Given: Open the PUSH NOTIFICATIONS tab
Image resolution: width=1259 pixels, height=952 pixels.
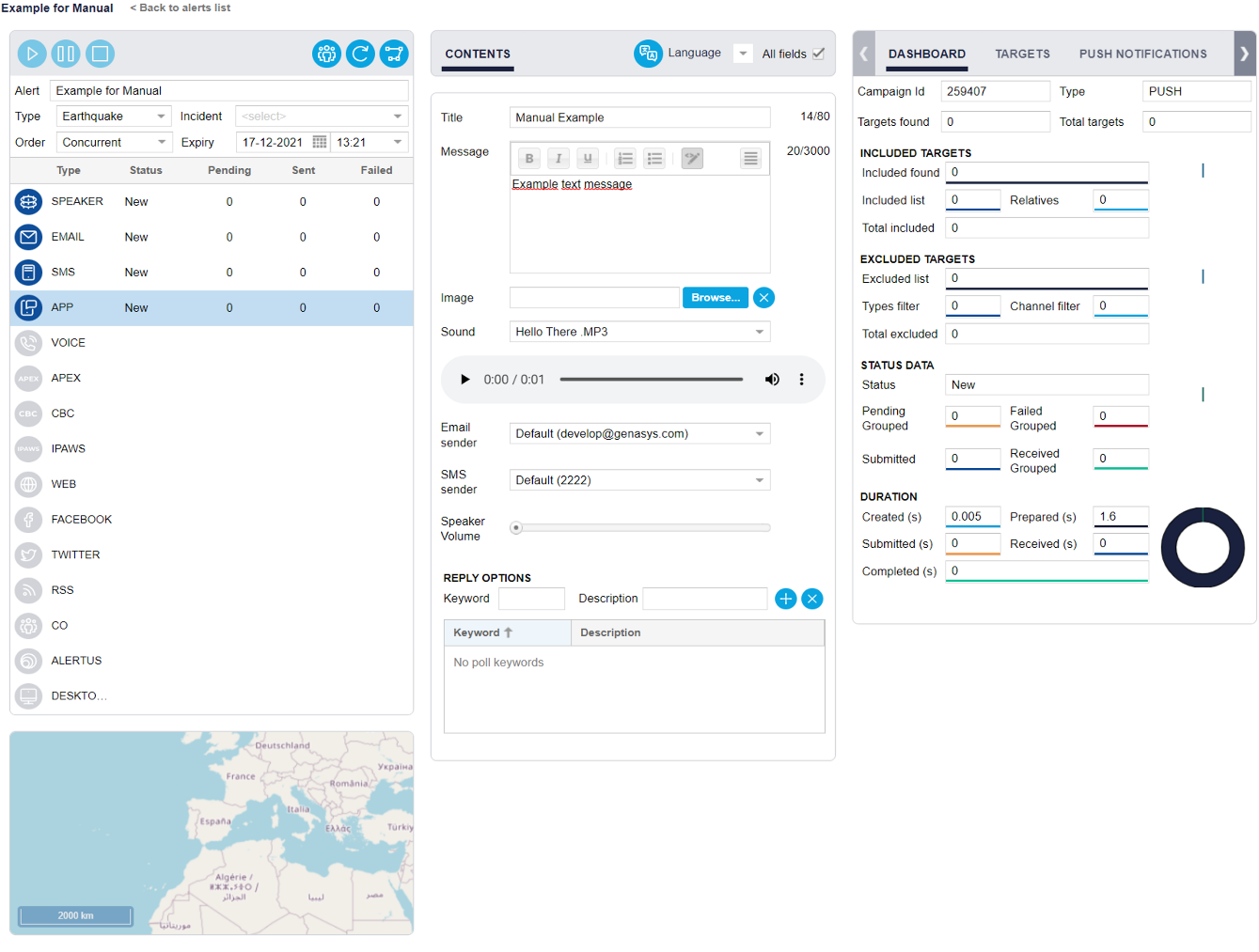Looking at the screenshot, I should [x=1142, y=54].
